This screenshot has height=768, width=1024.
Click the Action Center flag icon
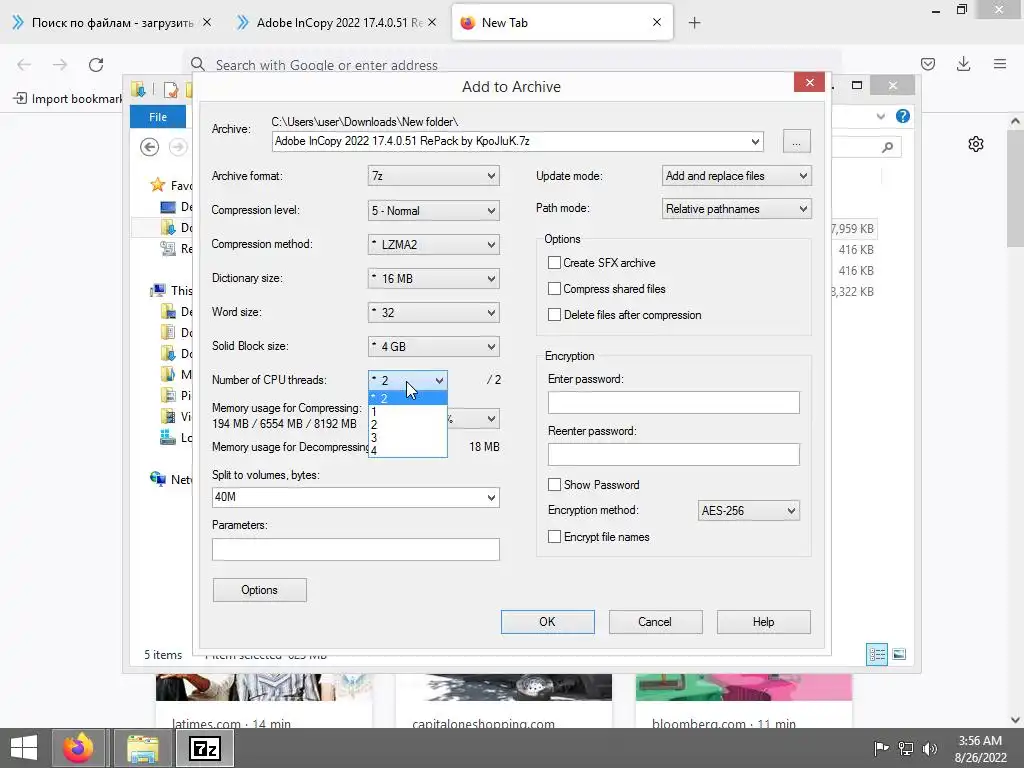(x=881, y=748)
